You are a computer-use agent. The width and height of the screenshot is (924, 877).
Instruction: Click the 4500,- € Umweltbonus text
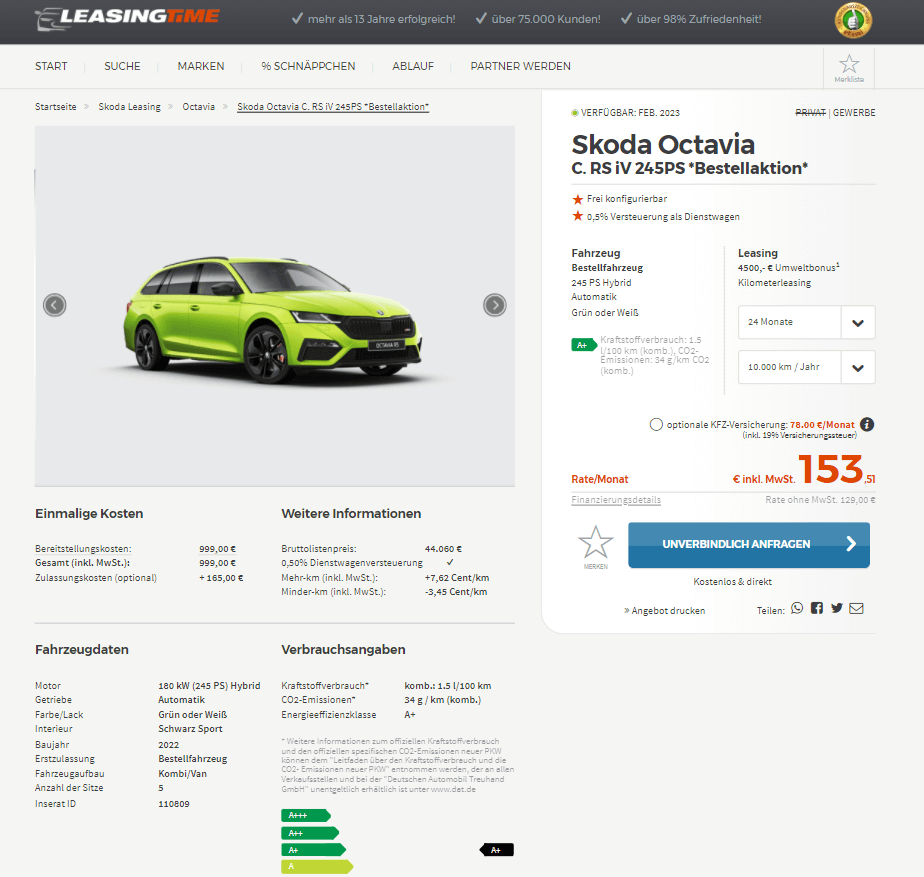pyautogui.click(x=788, y=268)
